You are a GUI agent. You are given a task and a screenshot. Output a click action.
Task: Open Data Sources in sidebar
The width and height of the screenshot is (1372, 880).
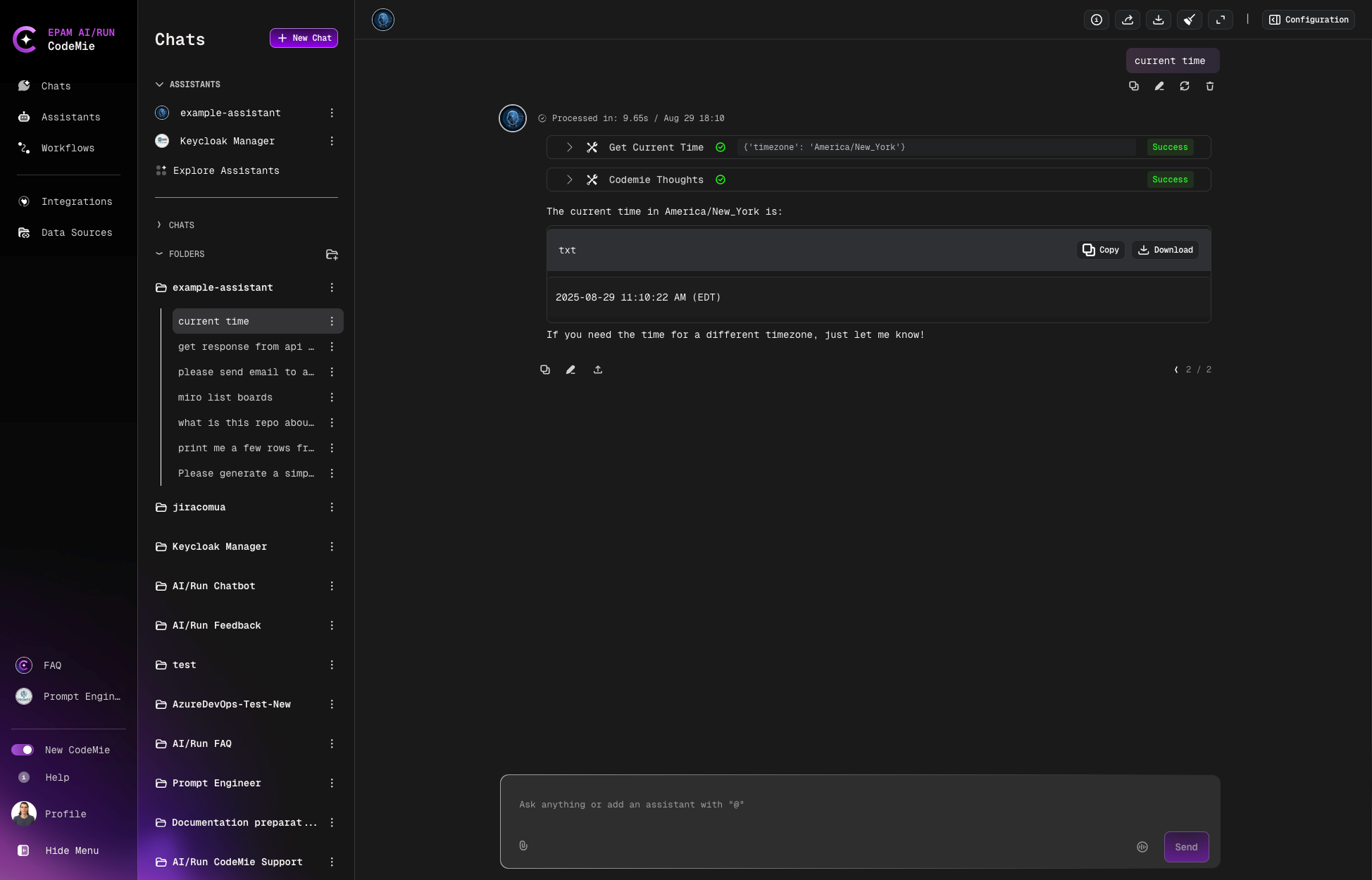pyautogui.click(x=76, y=232)
